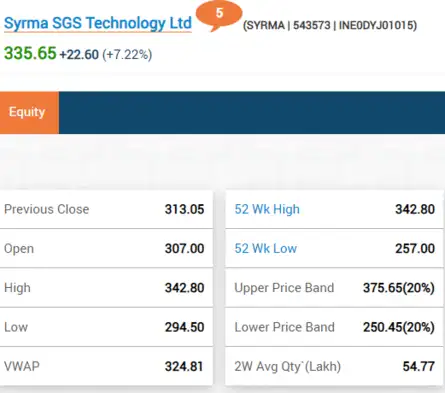This screenshot has height=393, width=445.
Task: Select the 2W Avg Qty (Lakh) label
Action: click(x=288, y=367)
